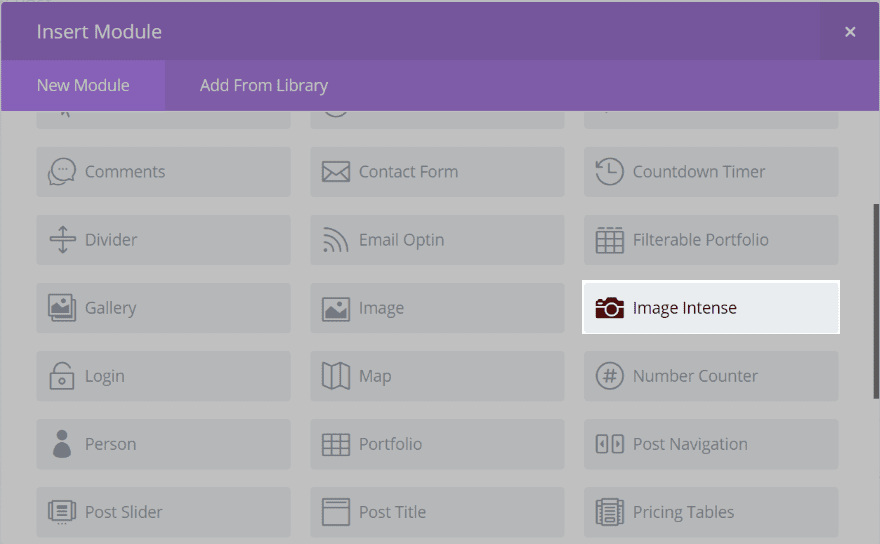Switch to the New Module tab
The width and height of the screenshot is (880, 544).
click(x=83, y=85)
